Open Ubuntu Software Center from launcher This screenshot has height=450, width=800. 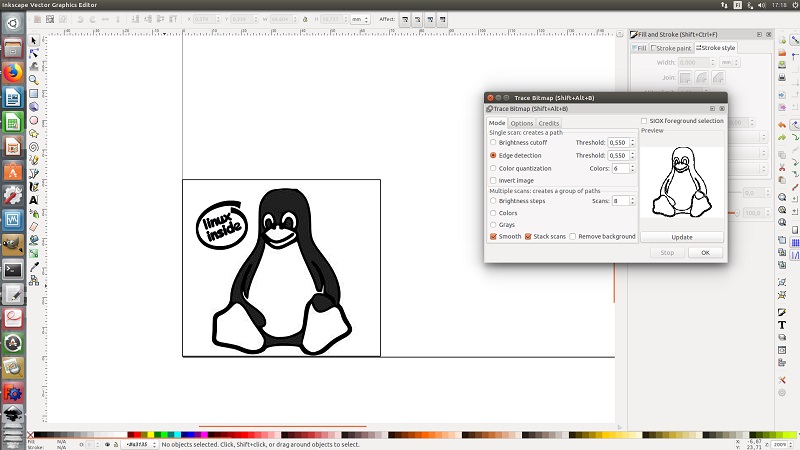coord(13,171)
